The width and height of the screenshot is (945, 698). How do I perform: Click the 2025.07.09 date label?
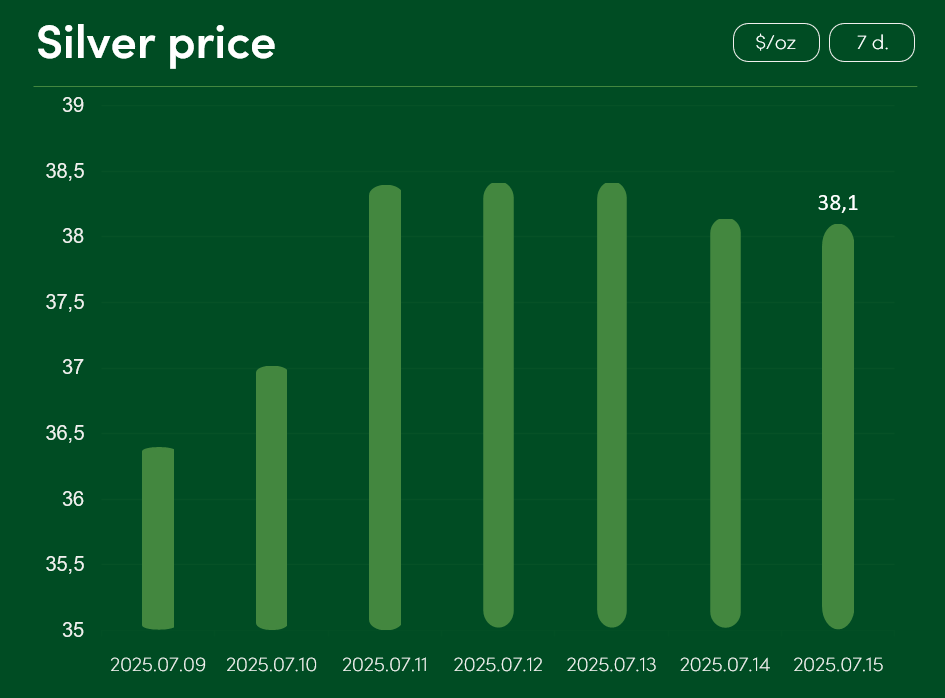pyautogui.click(x=158, y=665)
